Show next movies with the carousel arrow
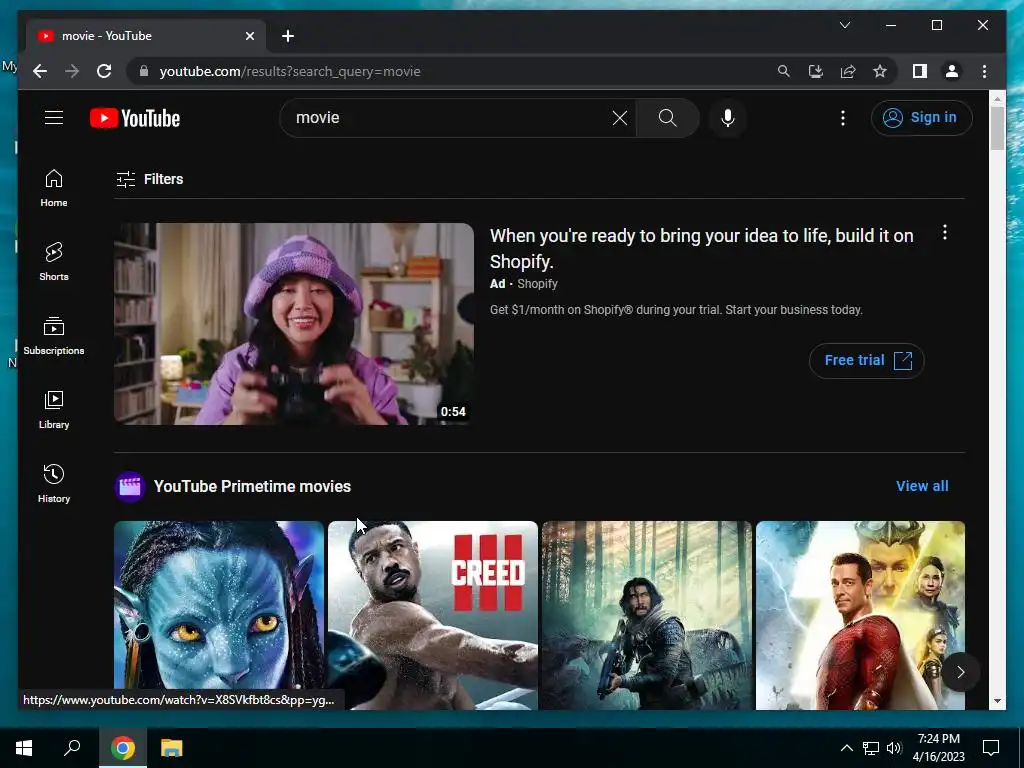Screen dimensions: 1024x768 [x=961, y=672]
